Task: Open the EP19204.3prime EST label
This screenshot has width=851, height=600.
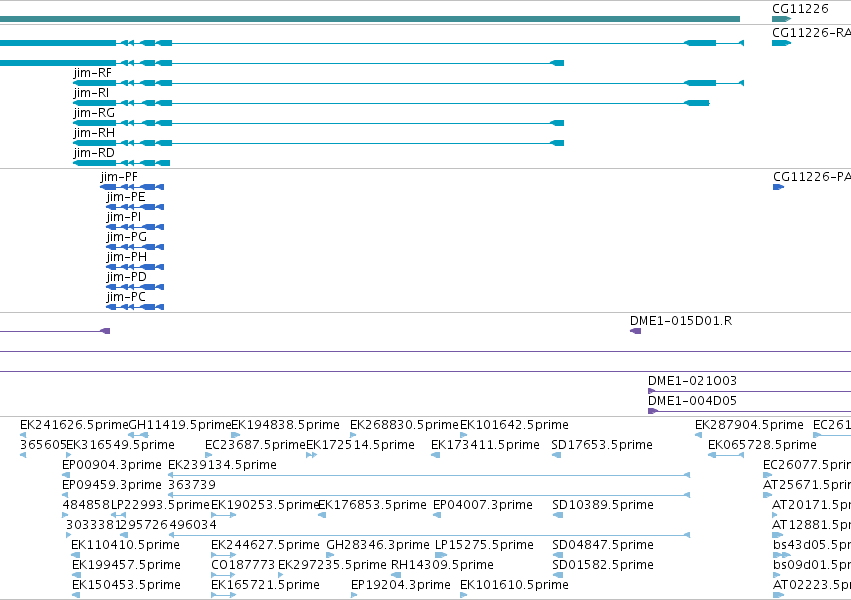Action: point(401,585)
